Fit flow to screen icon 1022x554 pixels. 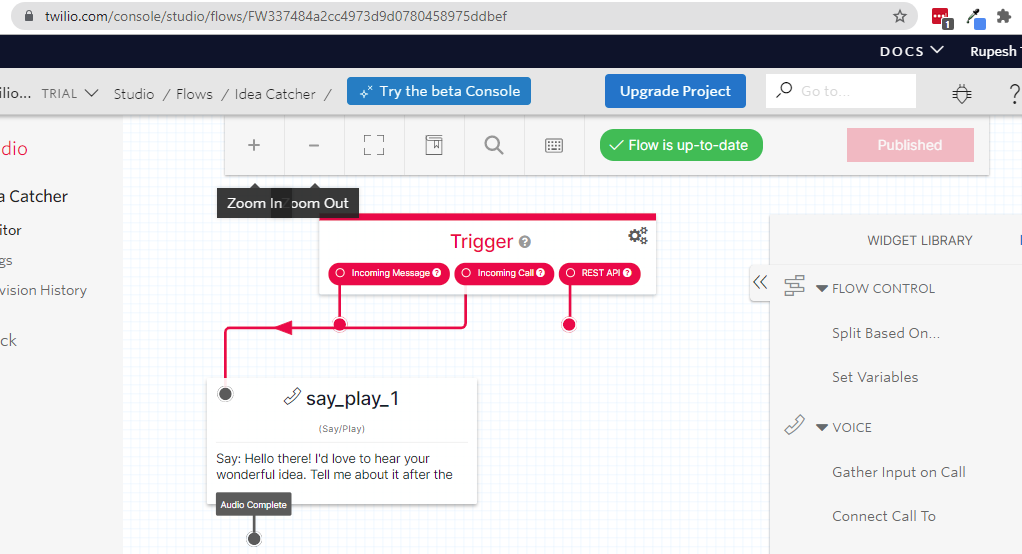click(x=374, y=145)
